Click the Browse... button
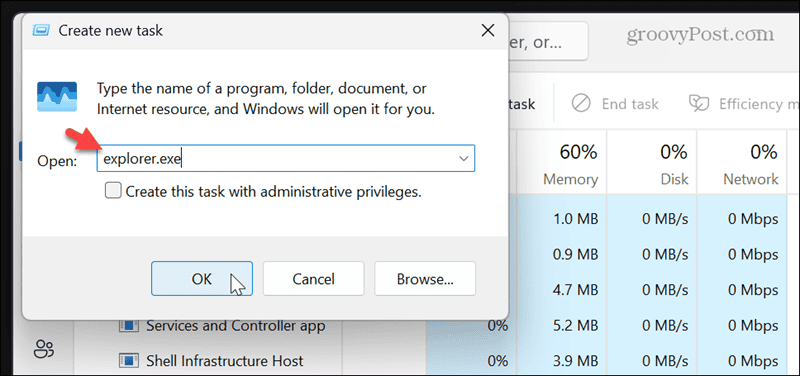This screenshot has width=800, height=376. [x=425, y=279]
